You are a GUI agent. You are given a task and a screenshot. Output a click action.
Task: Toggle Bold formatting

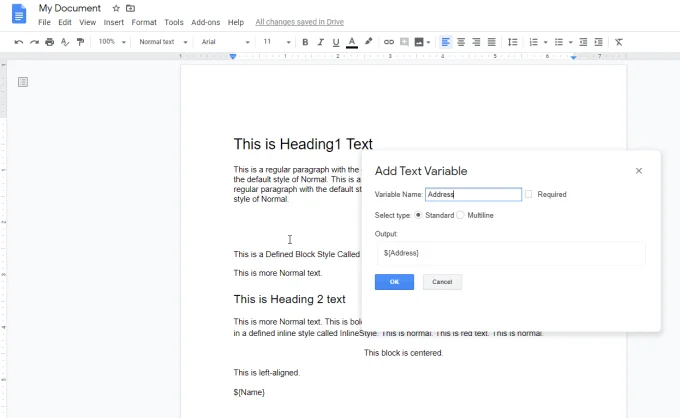tap(305, 42)
